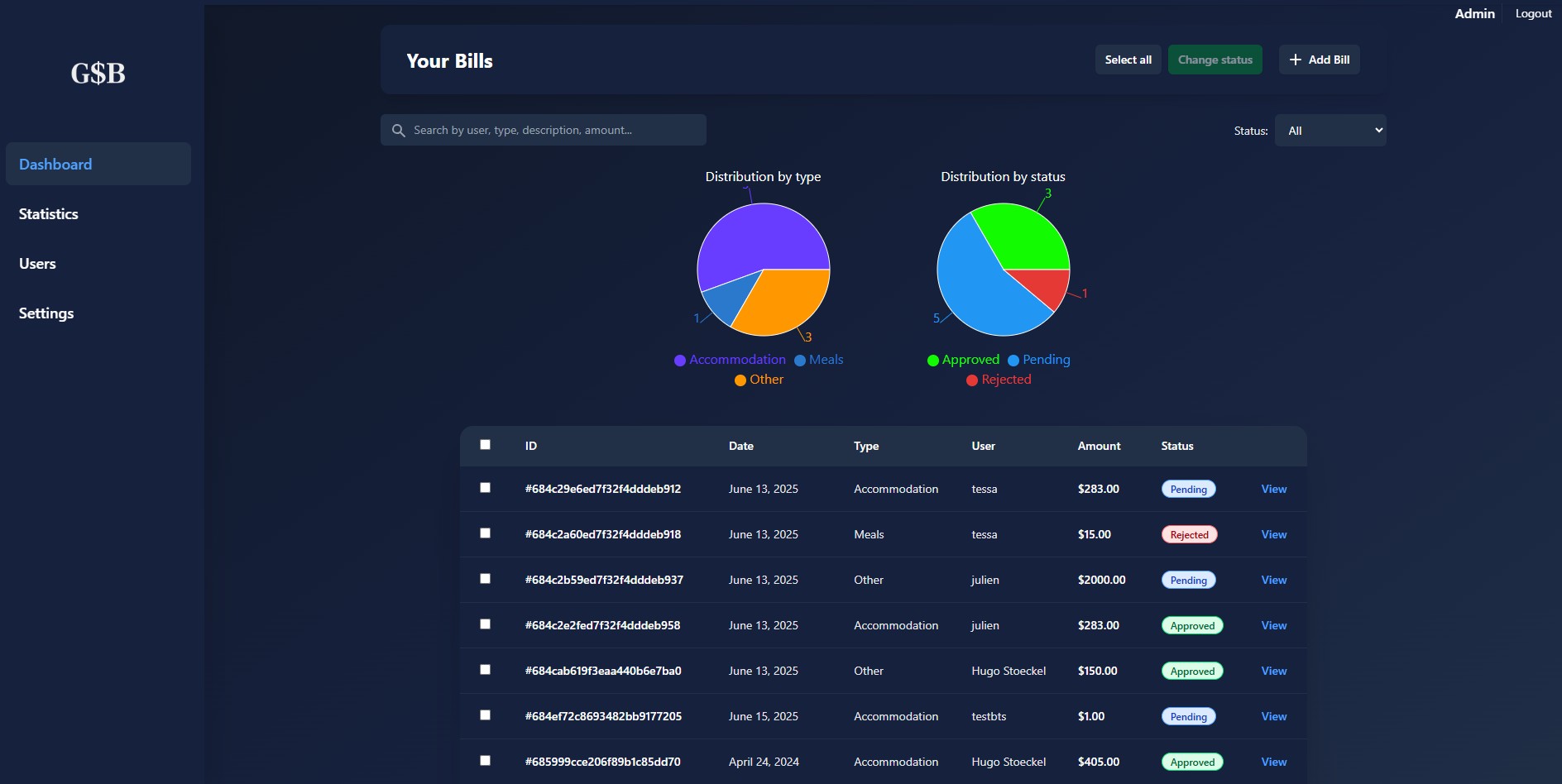Open the Status filter dropdown
This screenshot has width=1562, height=784.
(1330, 131)
